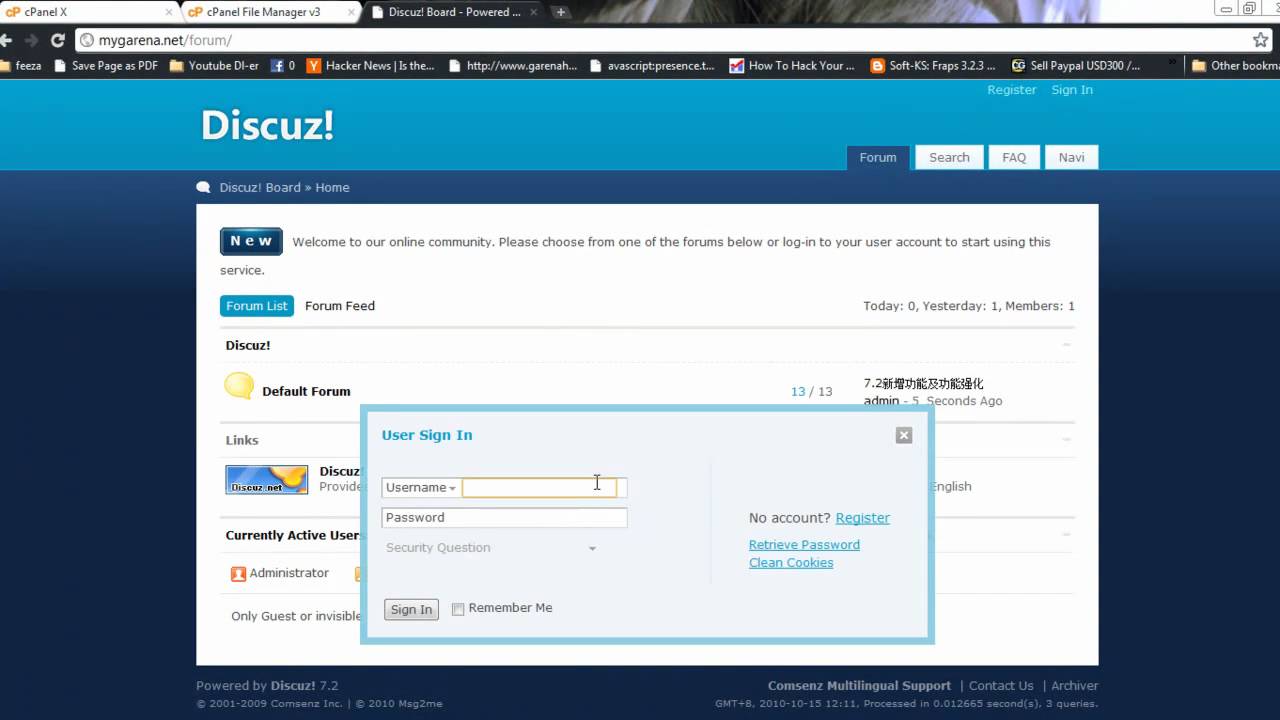Viewport: 1280px width, 720px height.
Task: Open the FAQ navigation tab
Action: pyautogui.click(x=1014, y=157)
